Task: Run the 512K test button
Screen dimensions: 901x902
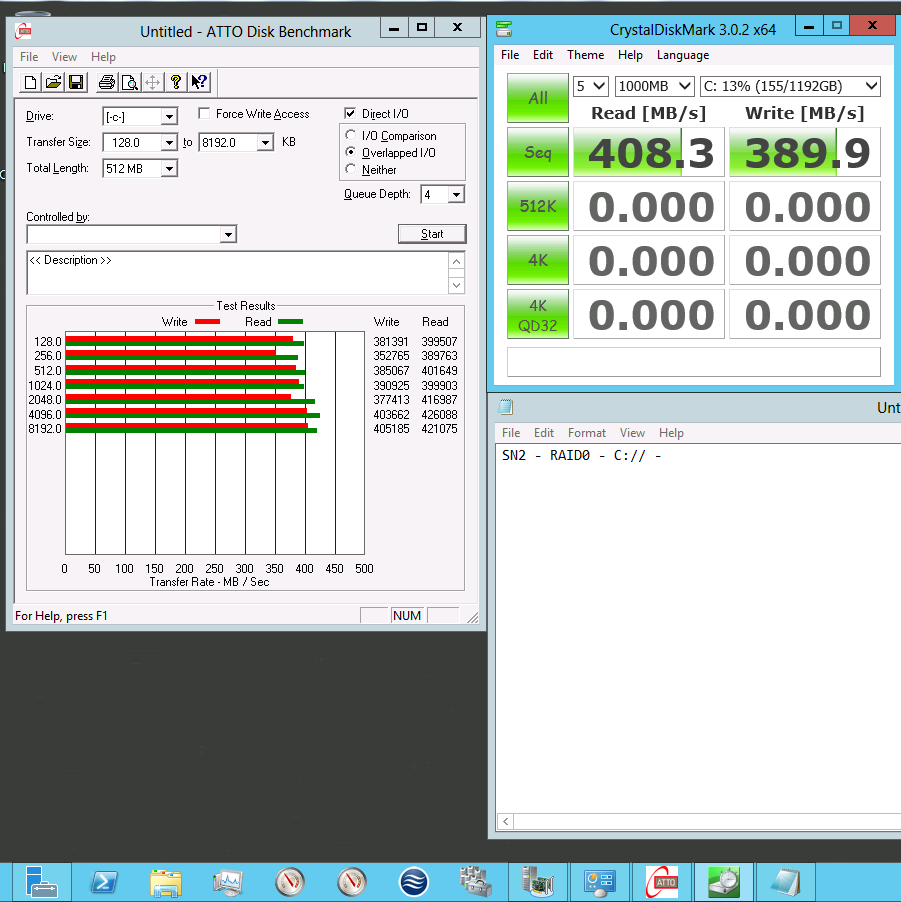Action: [537, 206]
